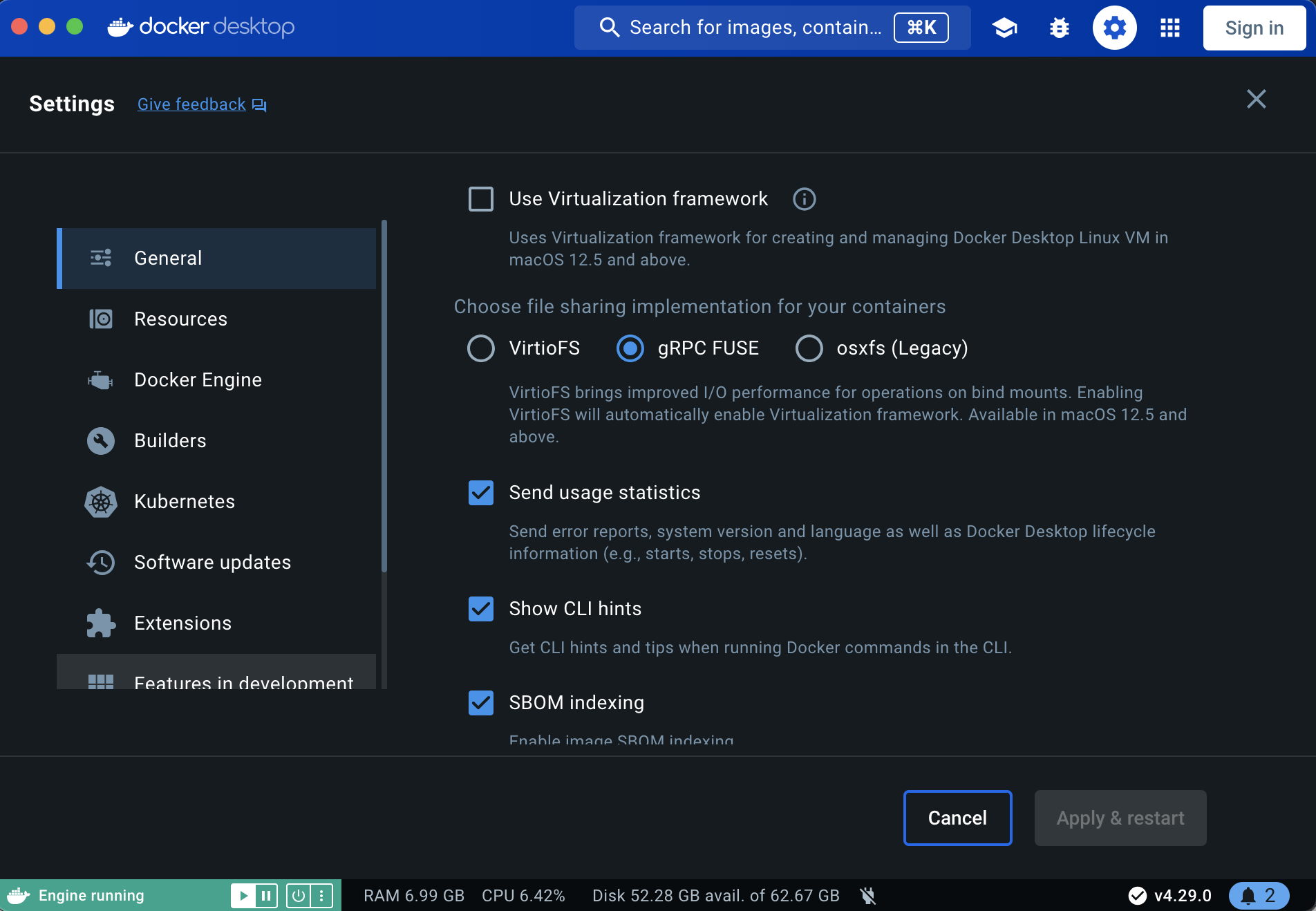Click the Give feedback link
This screenshot has width=1316, height=911.
(x=191, y=104)
